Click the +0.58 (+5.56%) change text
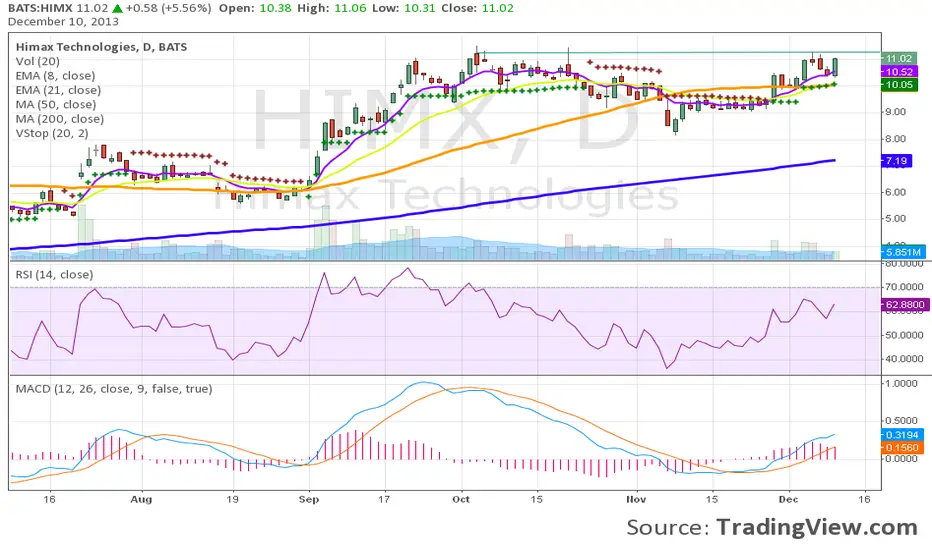932x550 pixels. [168, 8]
